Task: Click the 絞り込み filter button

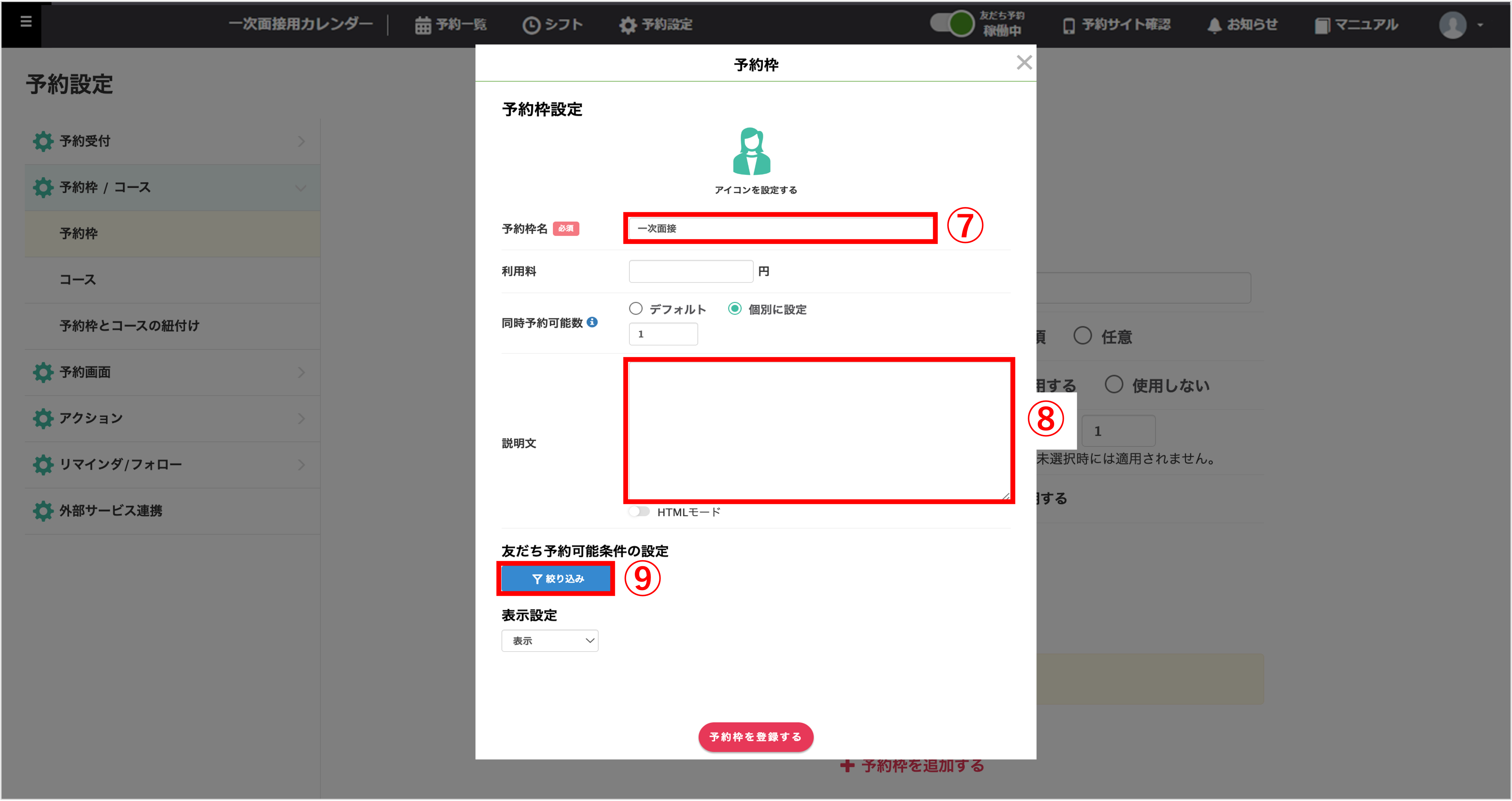Action: [x=556, y=579]
